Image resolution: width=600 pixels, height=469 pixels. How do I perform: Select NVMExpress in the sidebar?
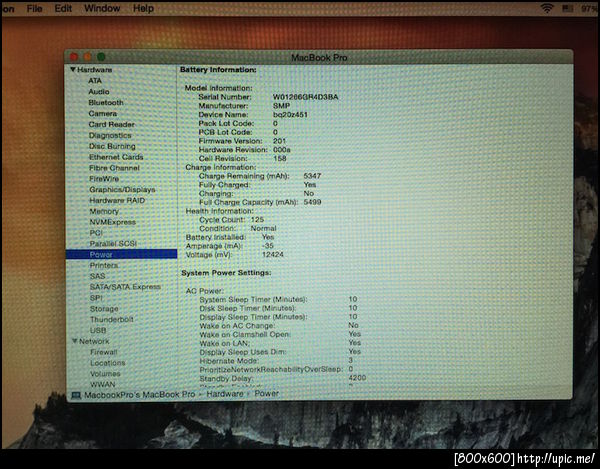112,222
